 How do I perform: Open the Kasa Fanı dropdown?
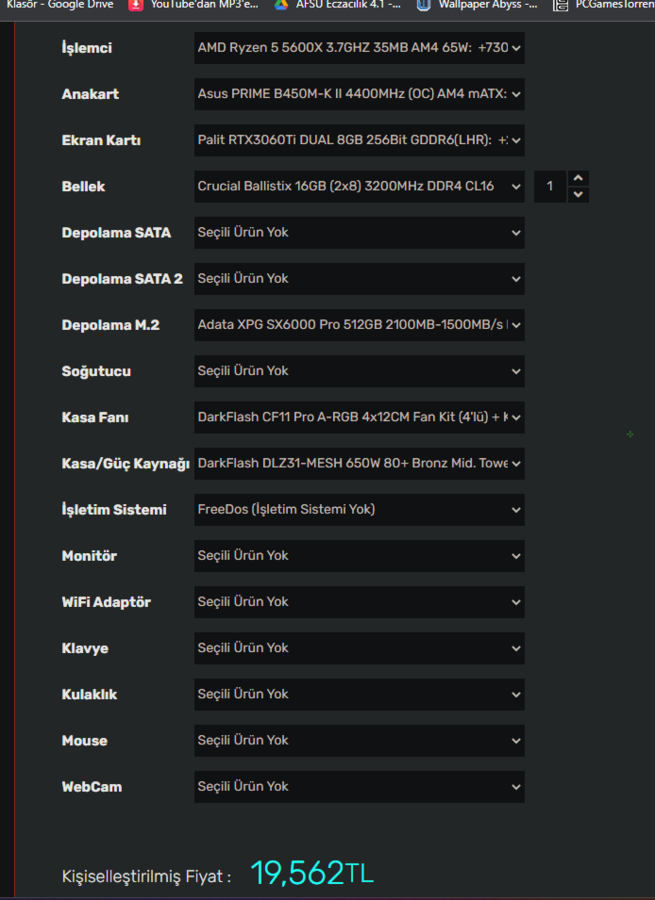point(359,417)
